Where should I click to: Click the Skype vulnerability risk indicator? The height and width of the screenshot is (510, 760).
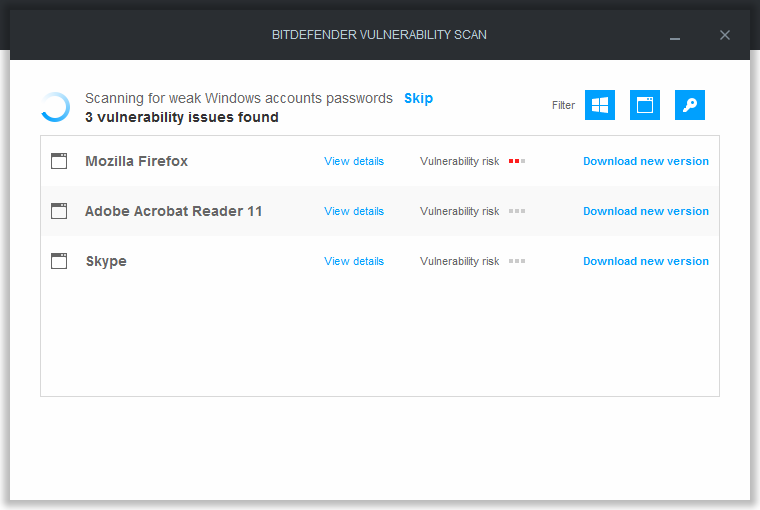[x=517, y=261]
